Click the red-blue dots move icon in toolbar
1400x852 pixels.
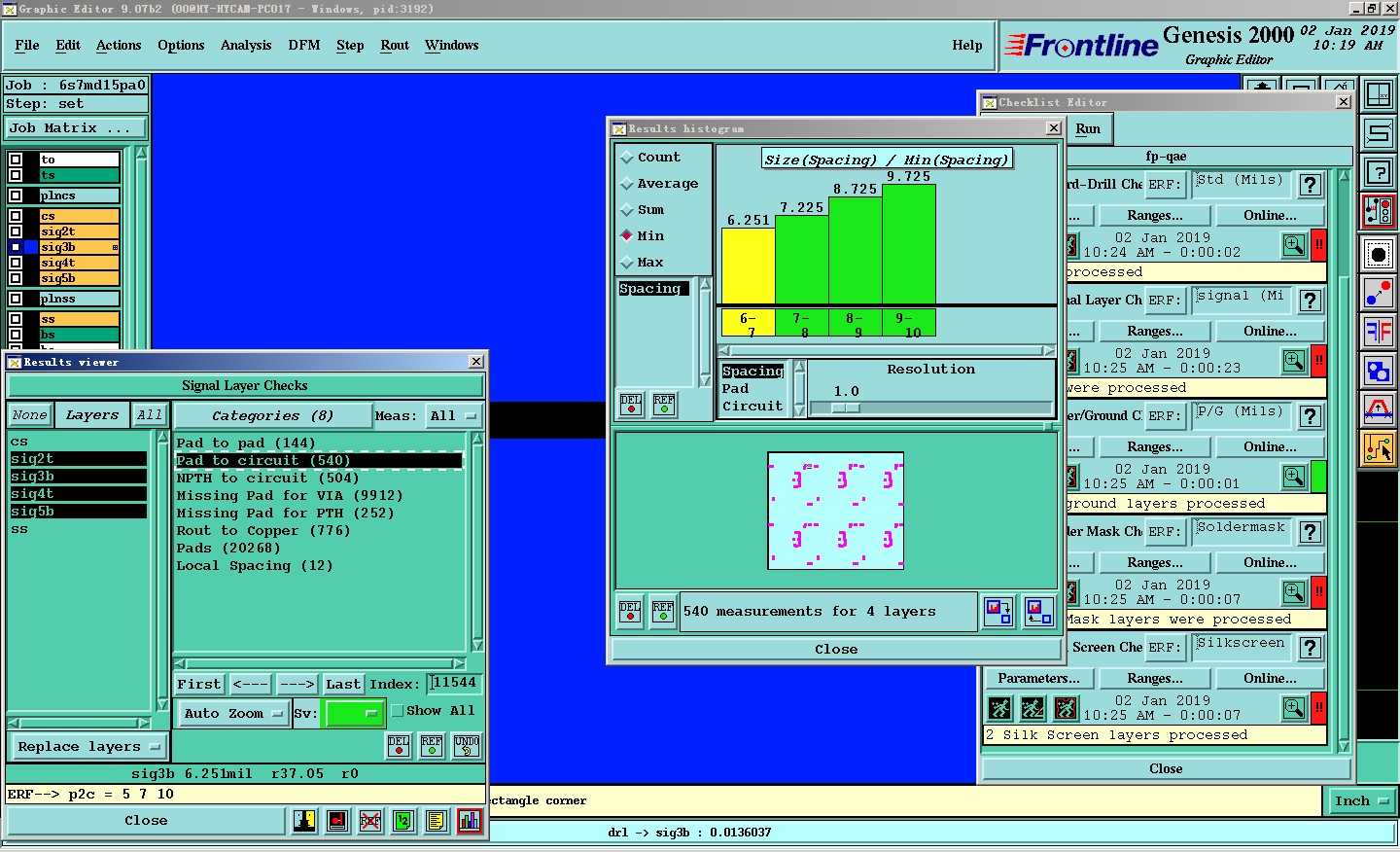[x=1379, y=294]
